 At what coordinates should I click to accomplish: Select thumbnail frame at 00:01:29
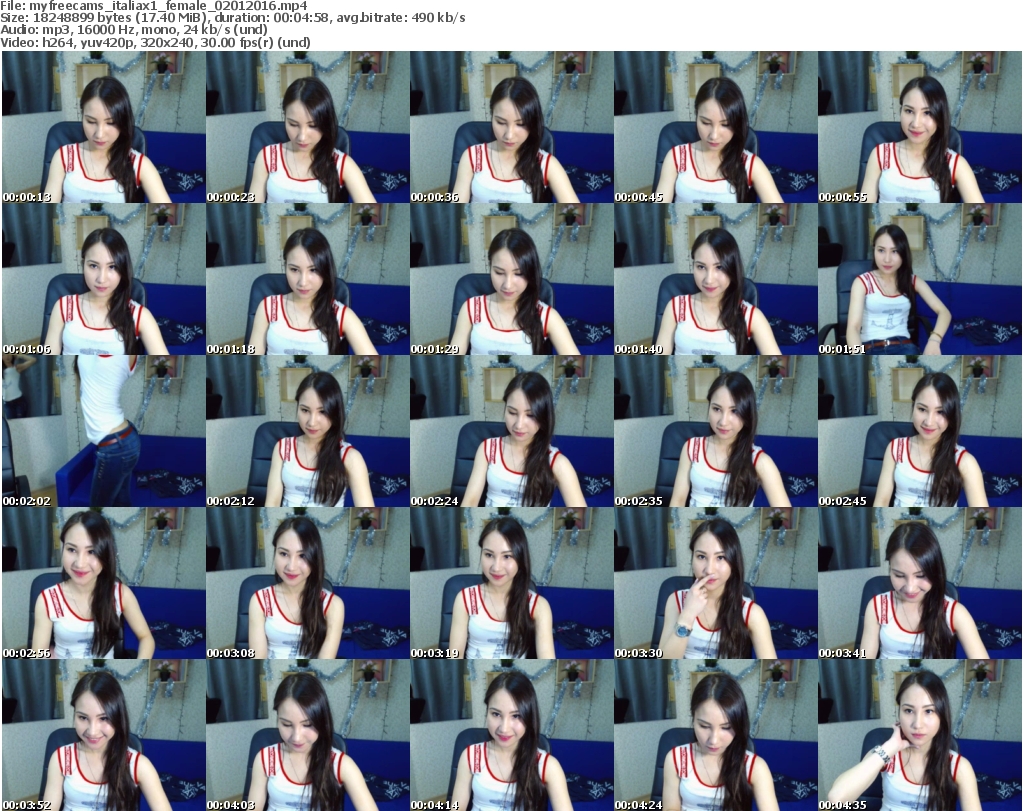pos(511,279)
